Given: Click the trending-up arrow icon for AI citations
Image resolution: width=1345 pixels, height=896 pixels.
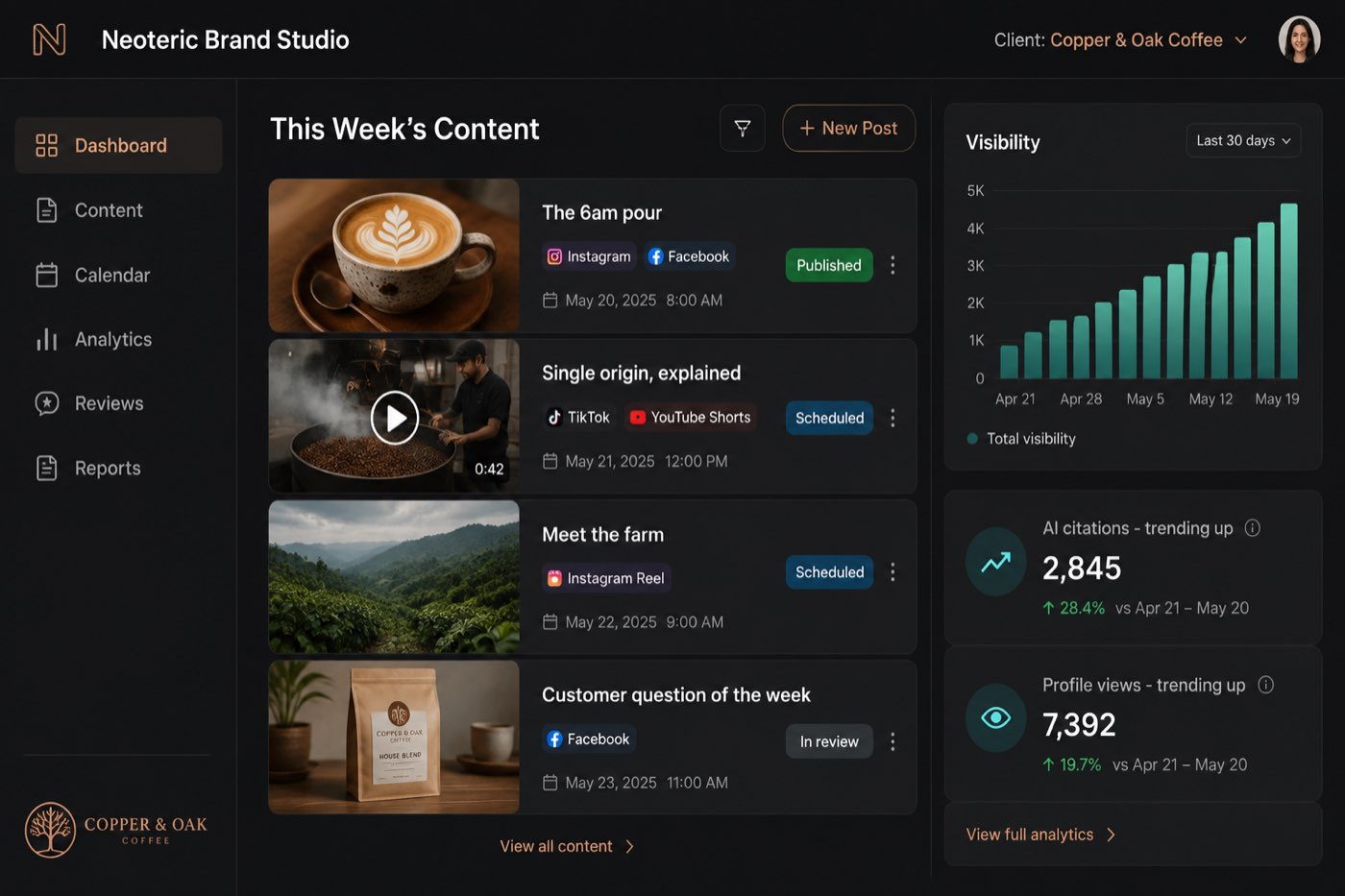Looking at the screenshot, I should [995, 562].
